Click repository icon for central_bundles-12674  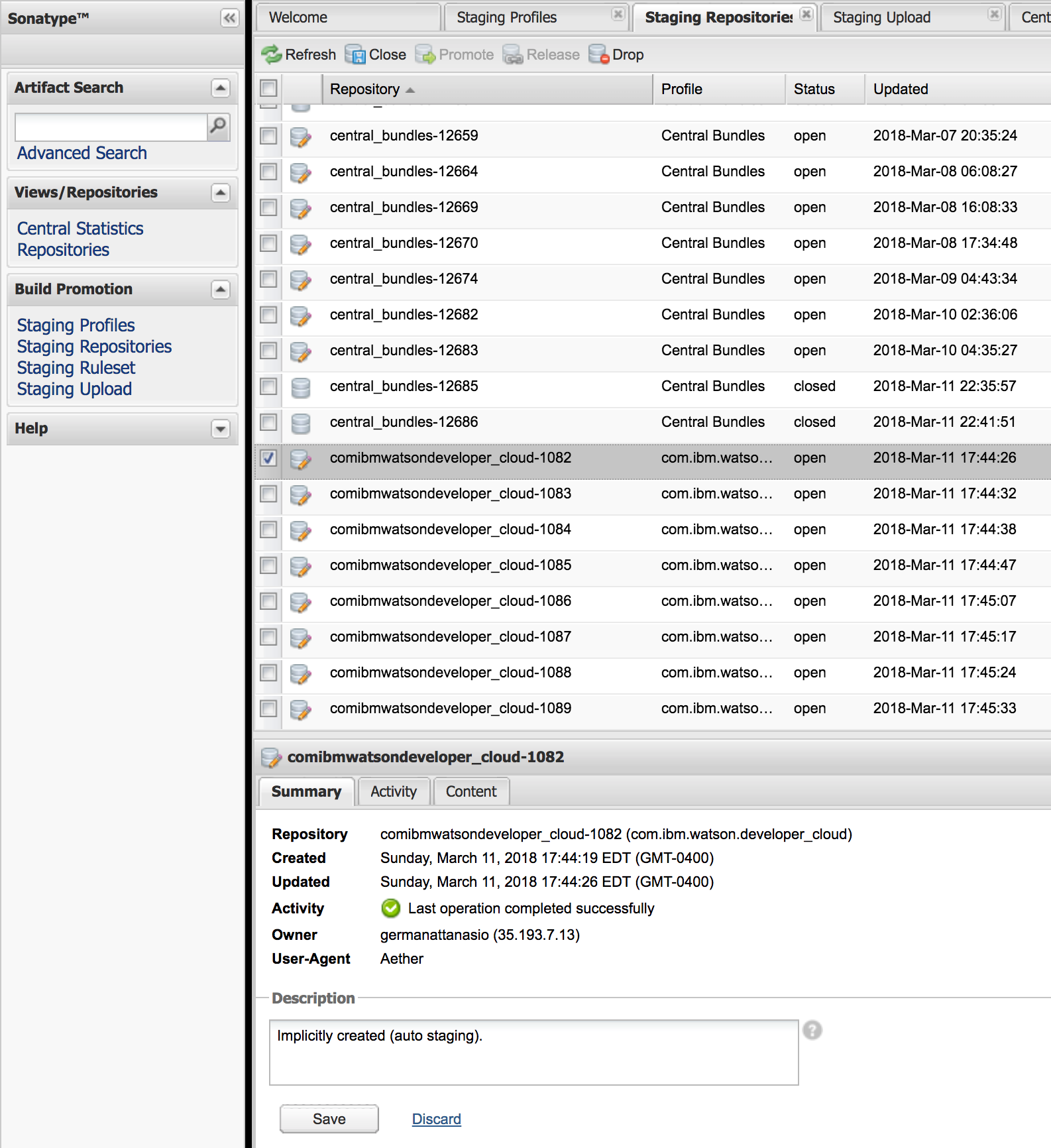click(301, 280)
